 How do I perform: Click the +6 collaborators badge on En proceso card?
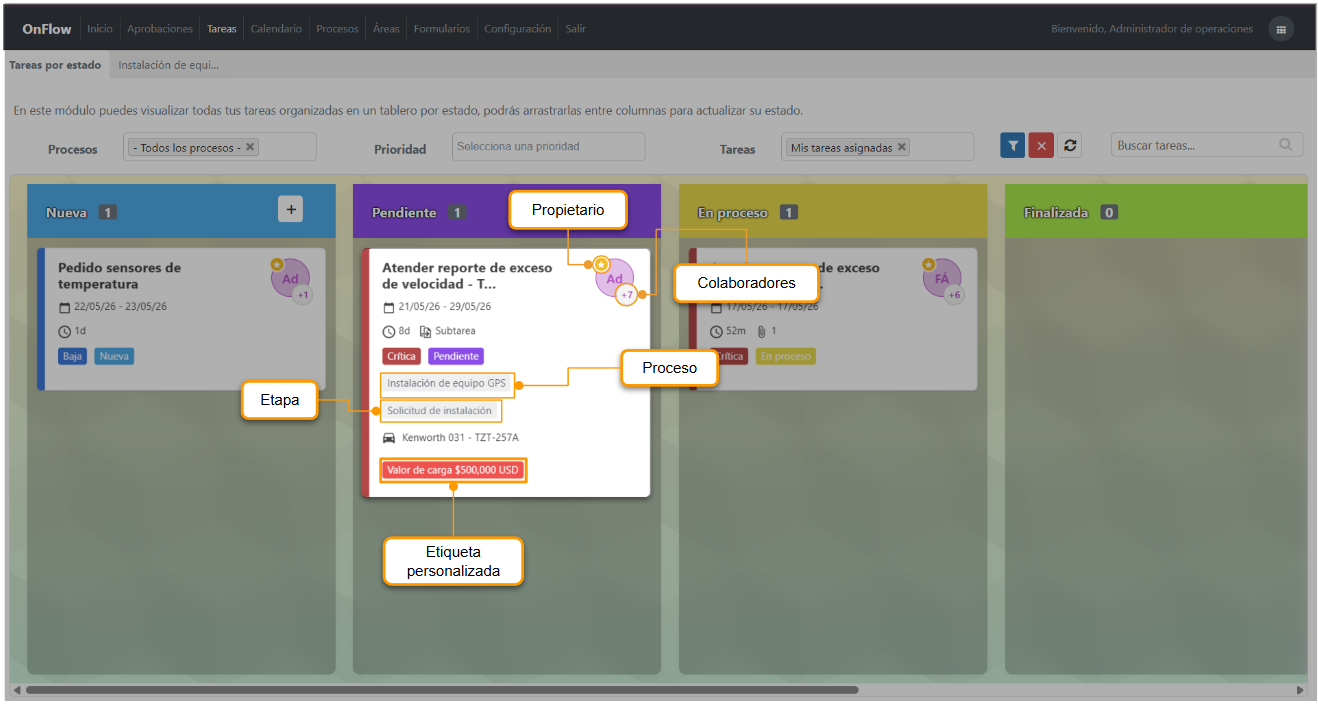[954, 295]
